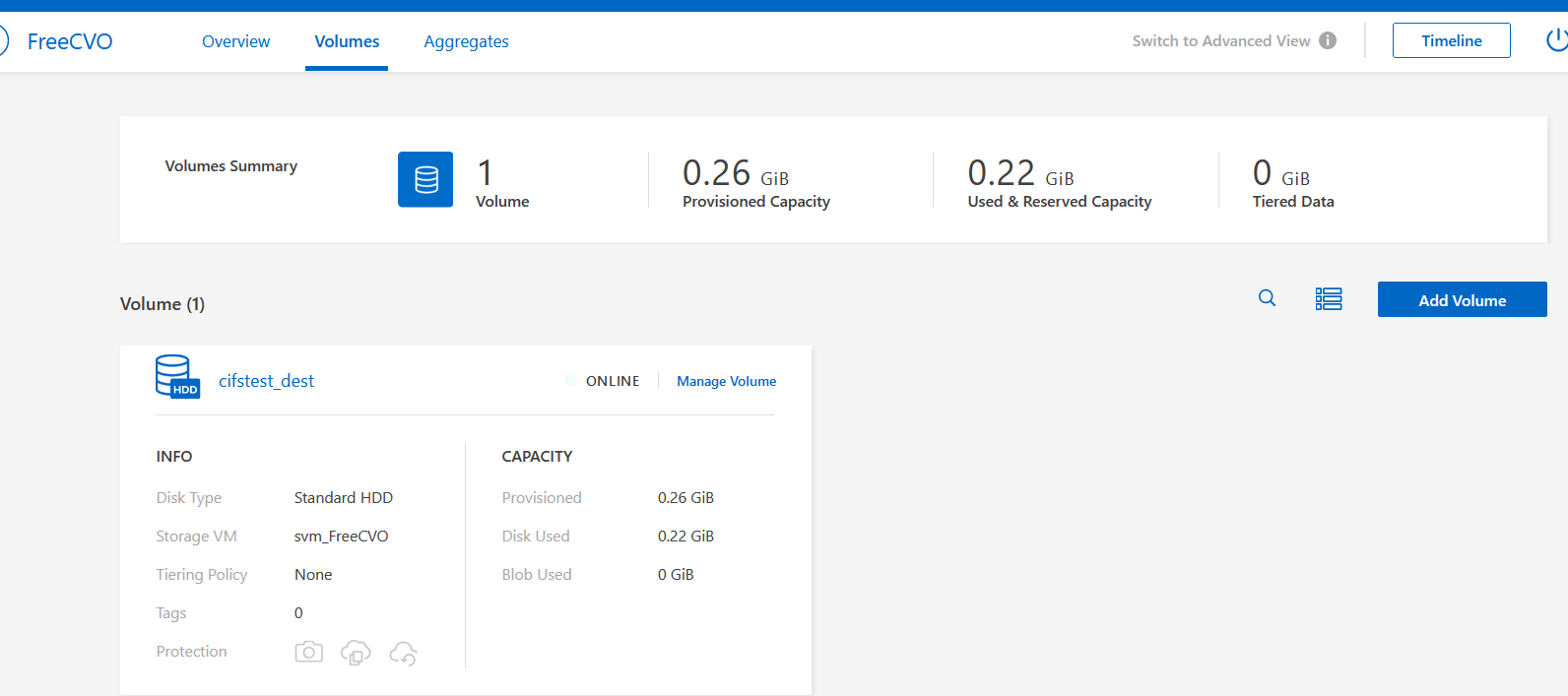Click the '0 GiB' Blob Used value
The height and width of the screenshot is (696, 1568).
pos(676,575)
